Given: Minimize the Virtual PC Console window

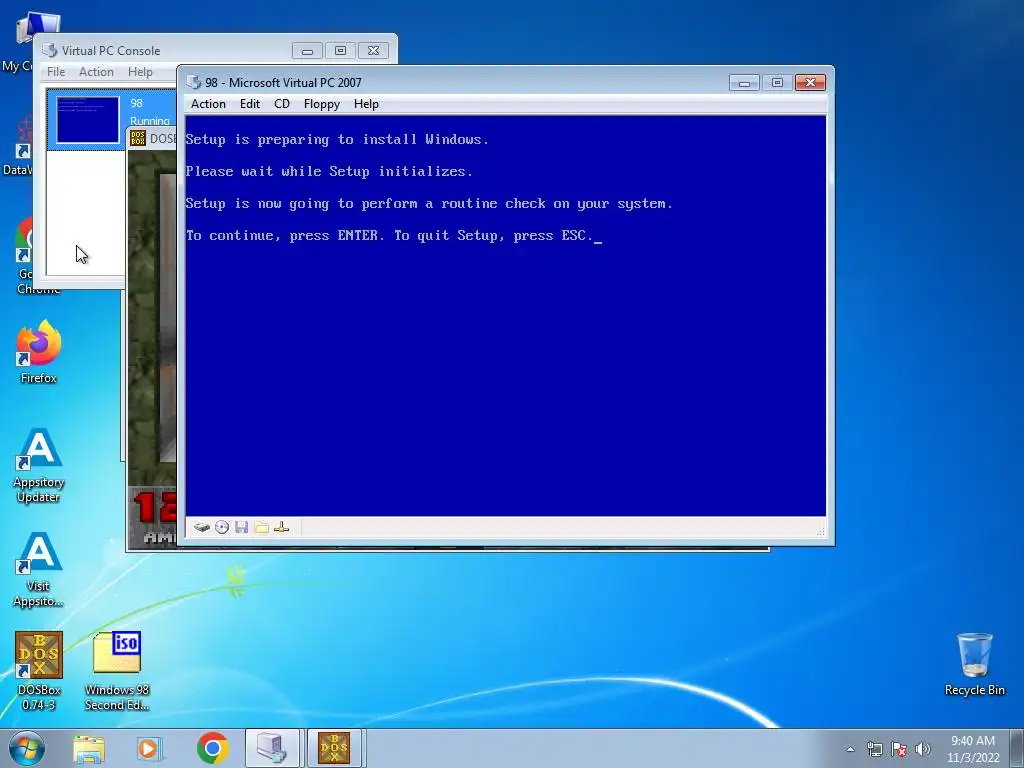Looking at the screenshot, I should tap(307, 50).
